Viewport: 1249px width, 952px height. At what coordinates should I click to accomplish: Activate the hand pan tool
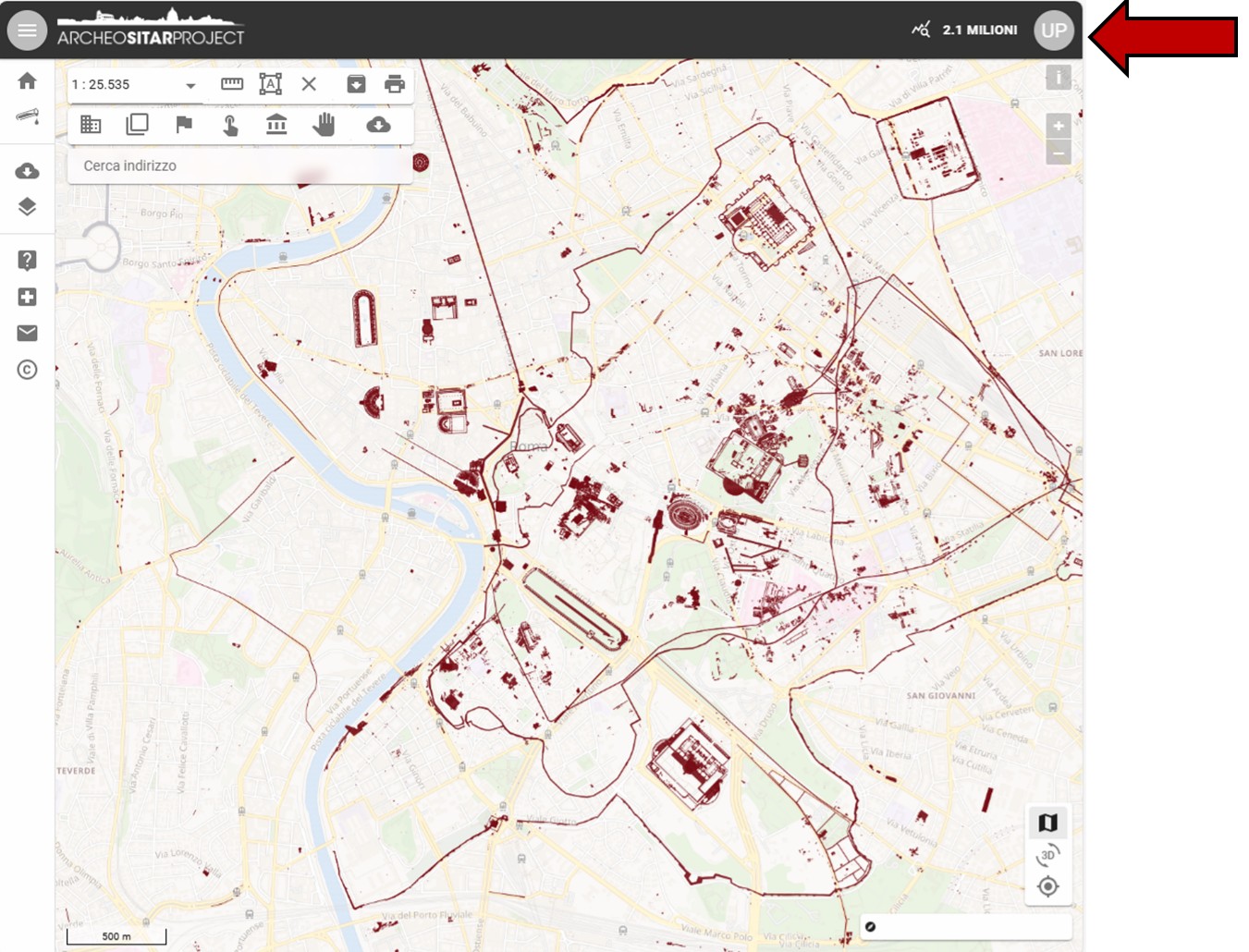pos(324,124)
